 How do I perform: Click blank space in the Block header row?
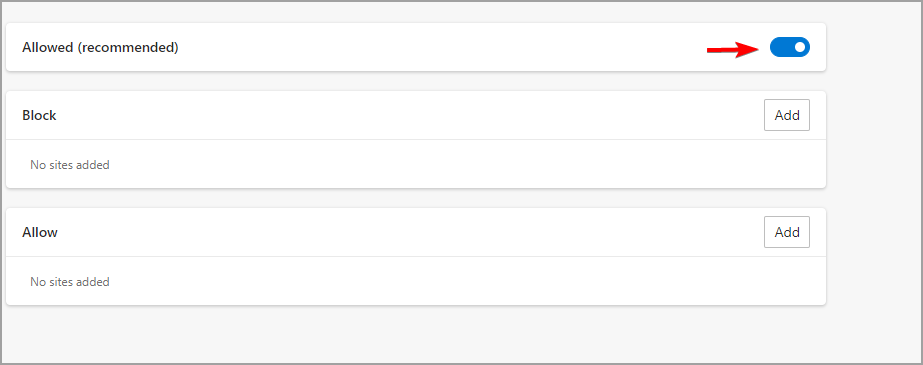(x=410, y=115)
